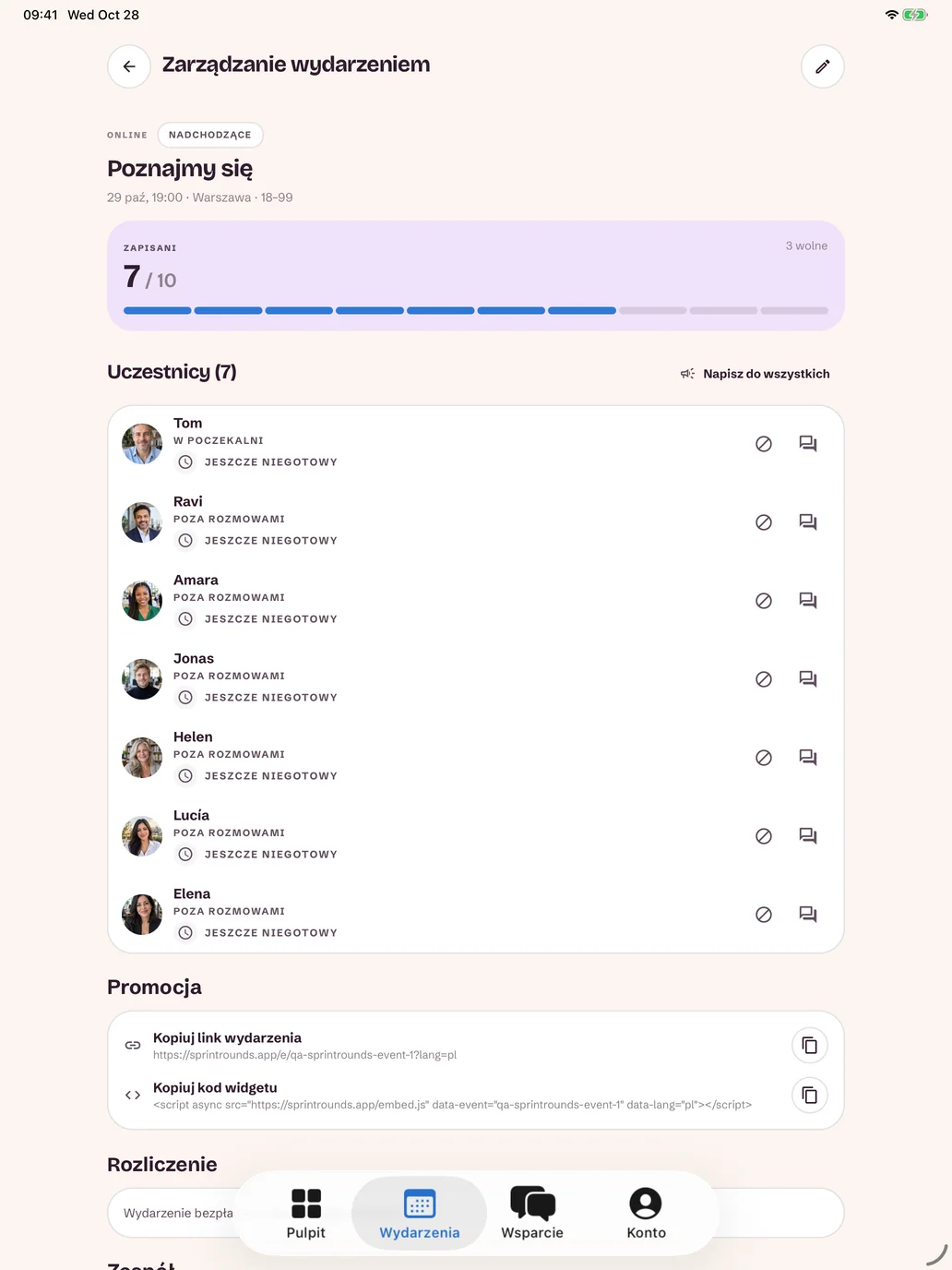Message Jonas via chat icon
Image resolution: width=952 pixels, height=1270 pixels.
[x=808, y=679]
